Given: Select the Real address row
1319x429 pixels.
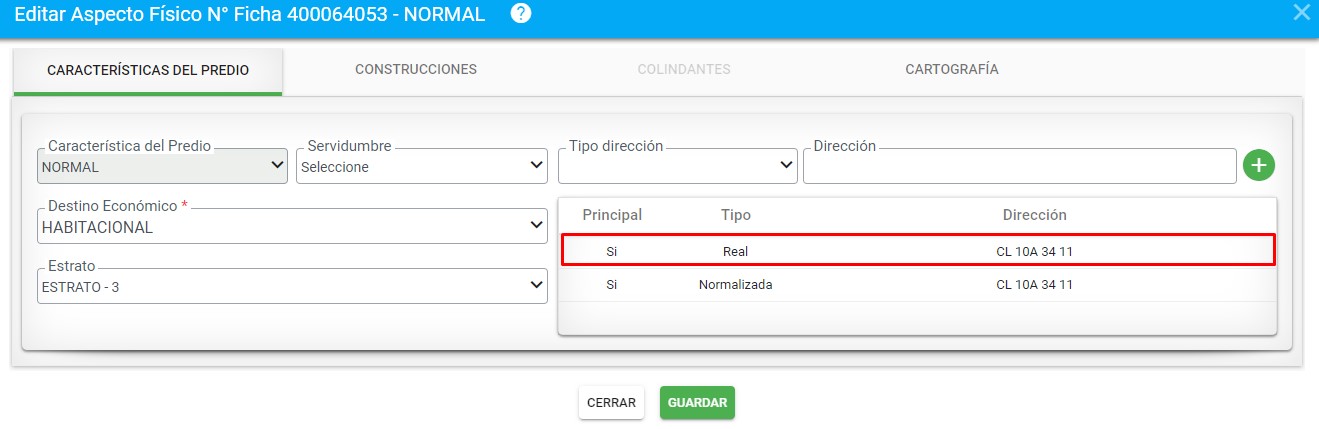Looking at the screenshot, I should pyautogui.click(x=918, y=250).
